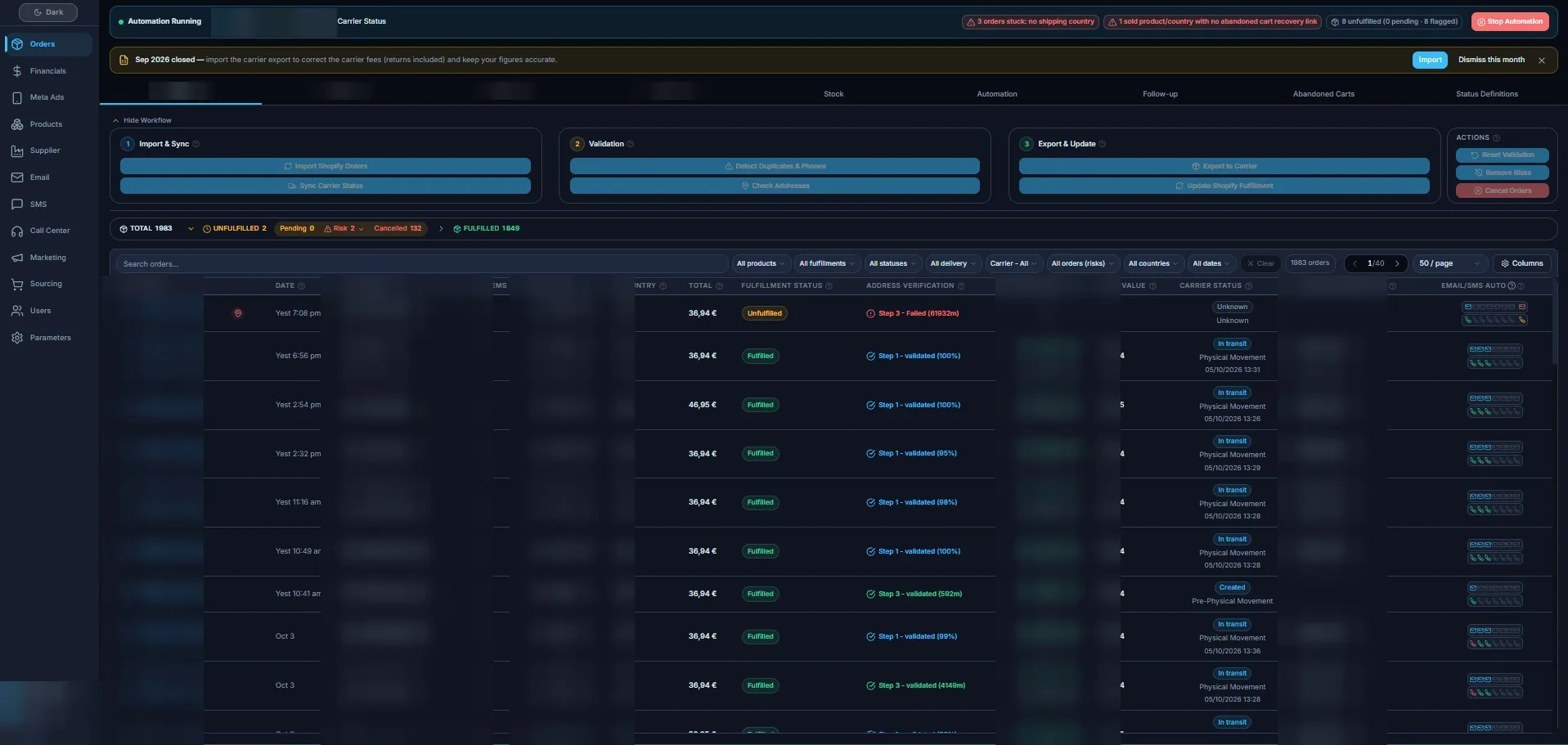The height and width of the screenshot is (745, 1568).
Task: Open the All fulfilments filter dropdown
Action: tap(827, 263)
